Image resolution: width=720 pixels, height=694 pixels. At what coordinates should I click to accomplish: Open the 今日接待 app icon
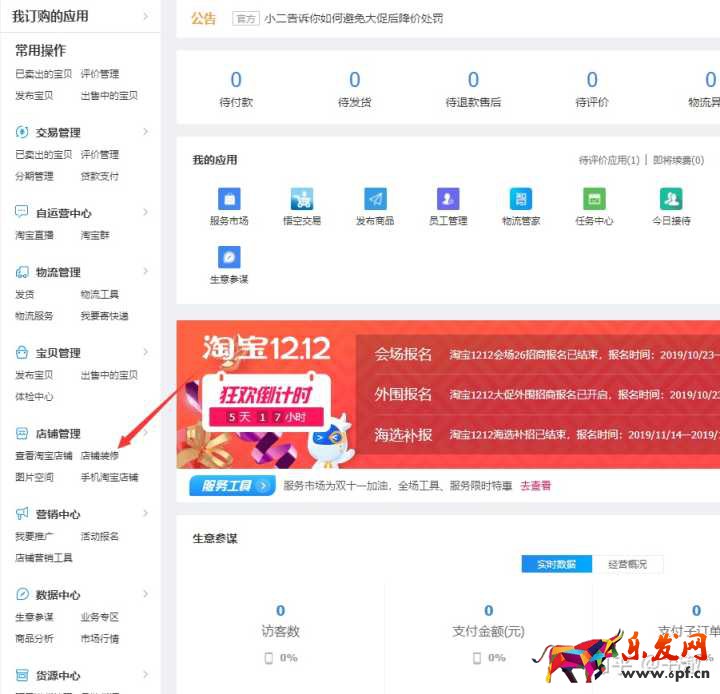coord(671,199)
